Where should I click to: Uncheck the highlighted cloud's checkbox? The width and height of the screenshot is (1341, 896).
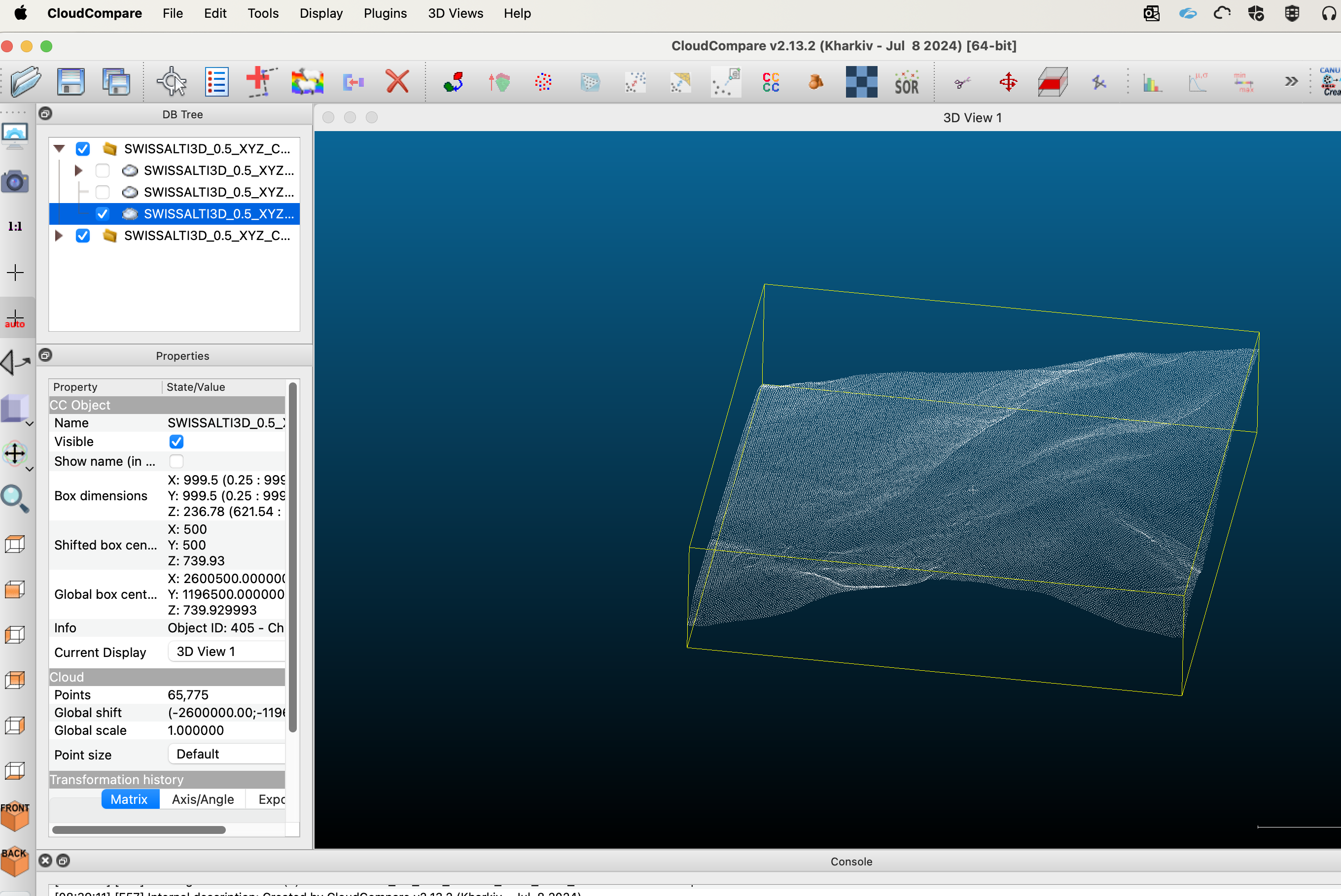103,214
